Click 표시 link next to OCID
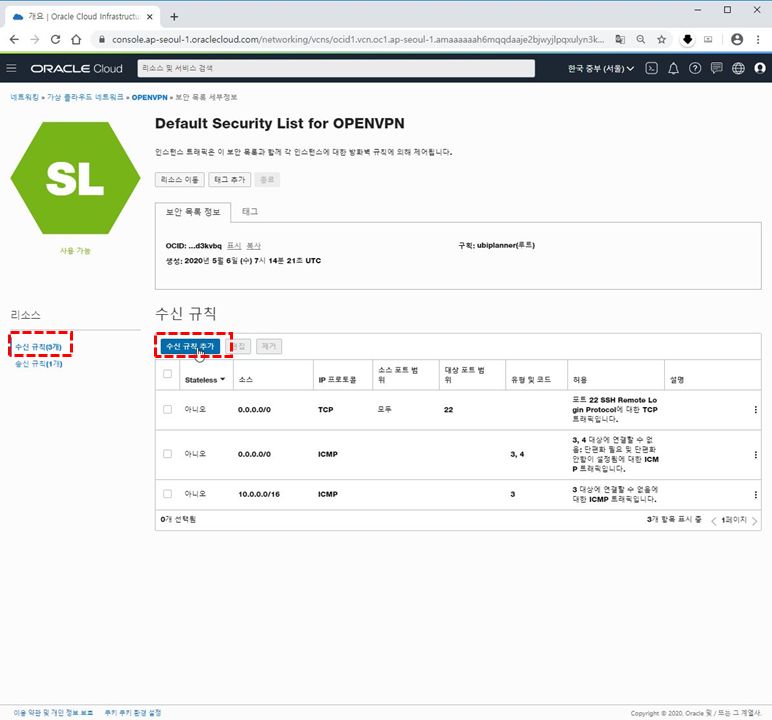This screenshot has width=772, height=720. coord(234,246)
